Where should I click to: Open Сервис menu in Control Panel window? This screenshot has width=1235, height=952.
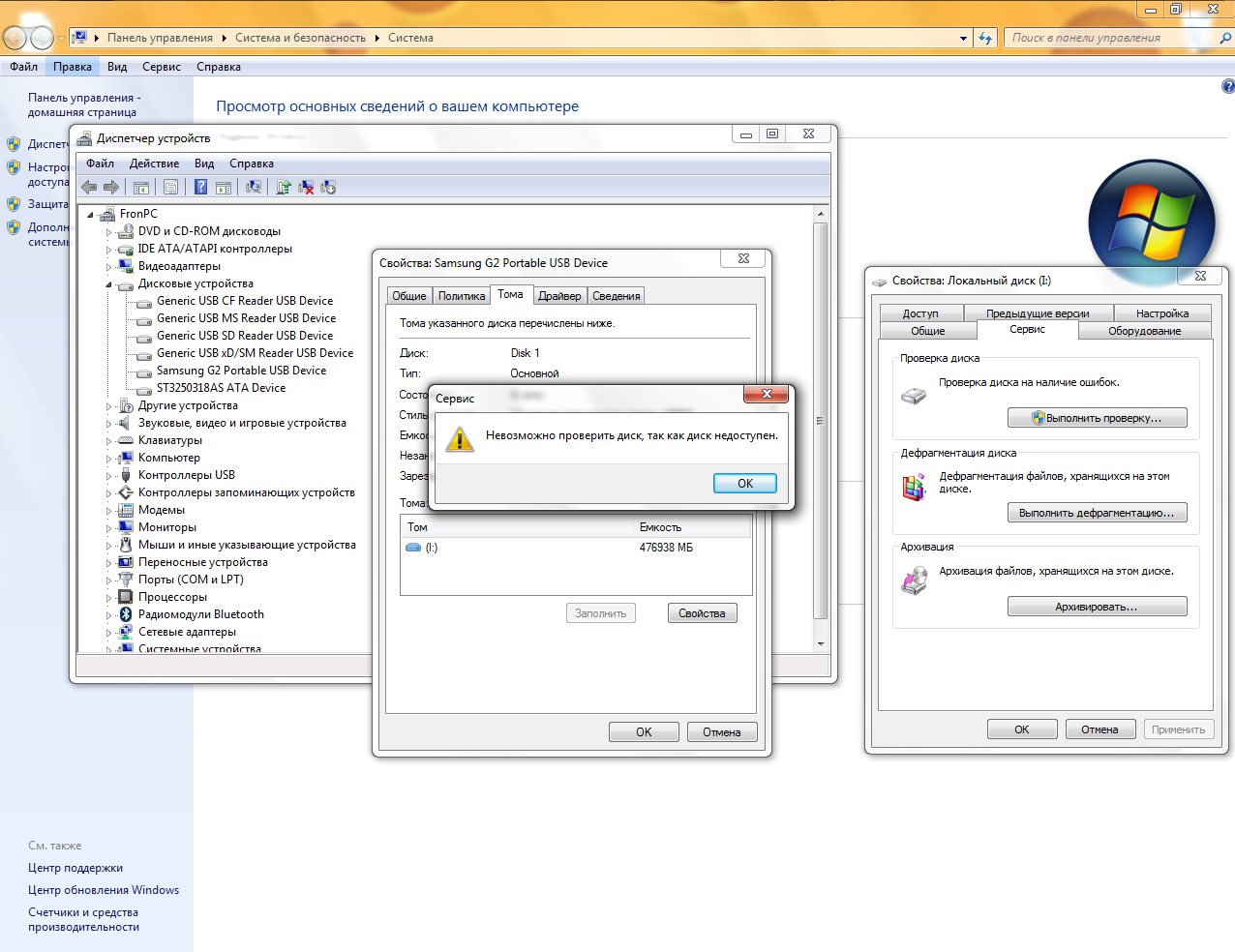(162, 67)
